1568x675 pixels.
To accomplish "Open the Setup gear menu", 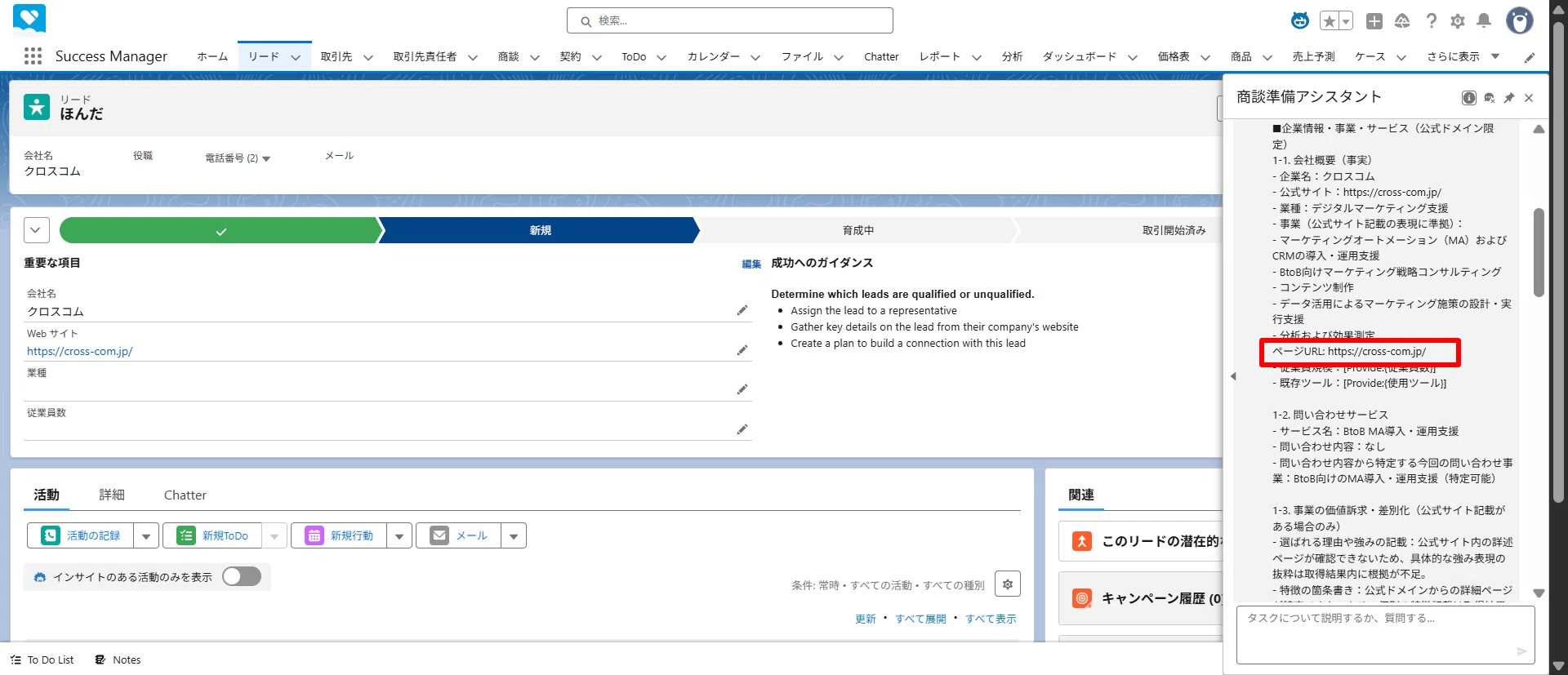I will pos(1458,21).
